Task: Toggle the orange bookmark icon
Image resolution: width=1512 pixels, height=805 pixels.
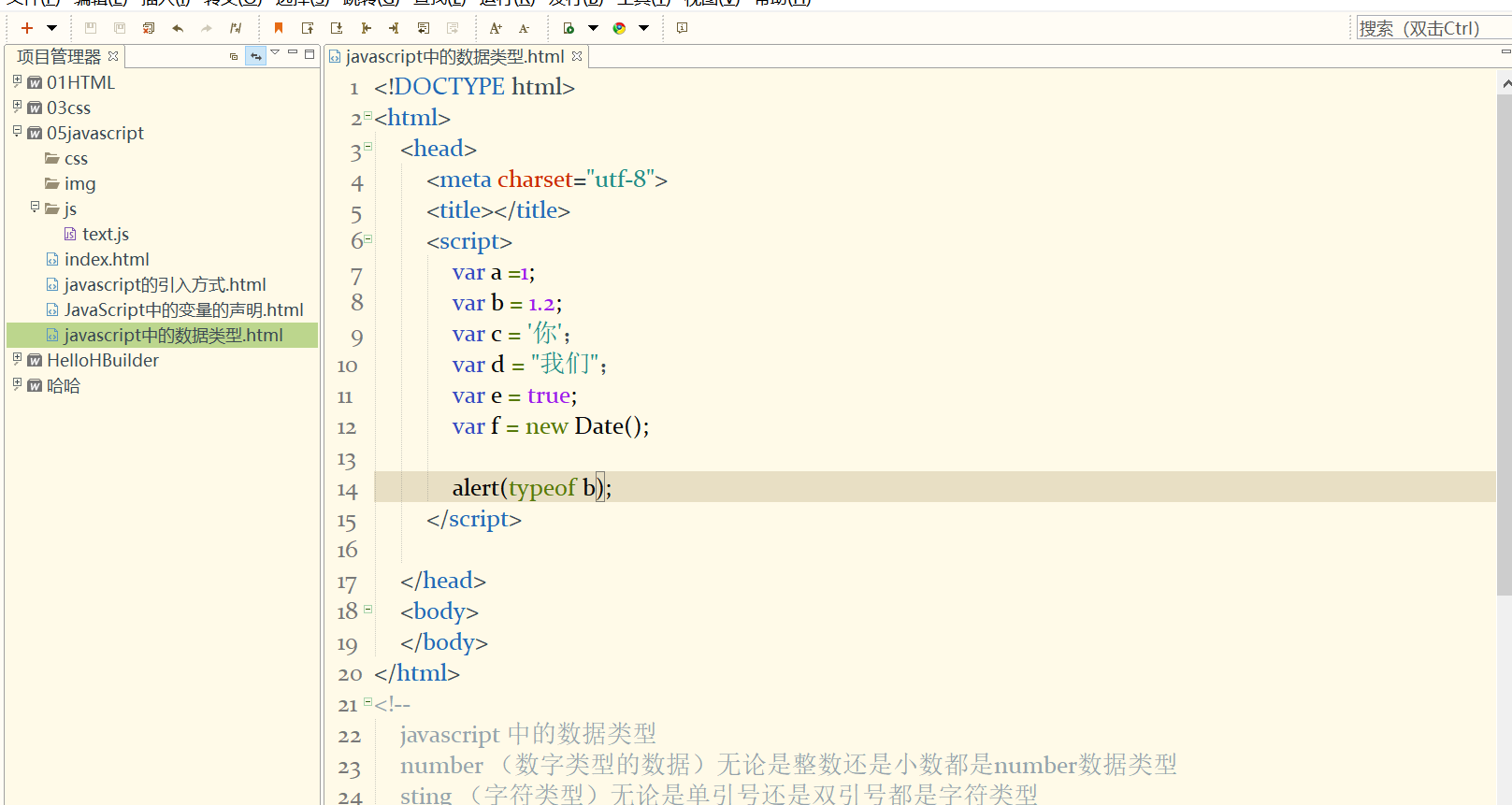Action: [279, 28]
